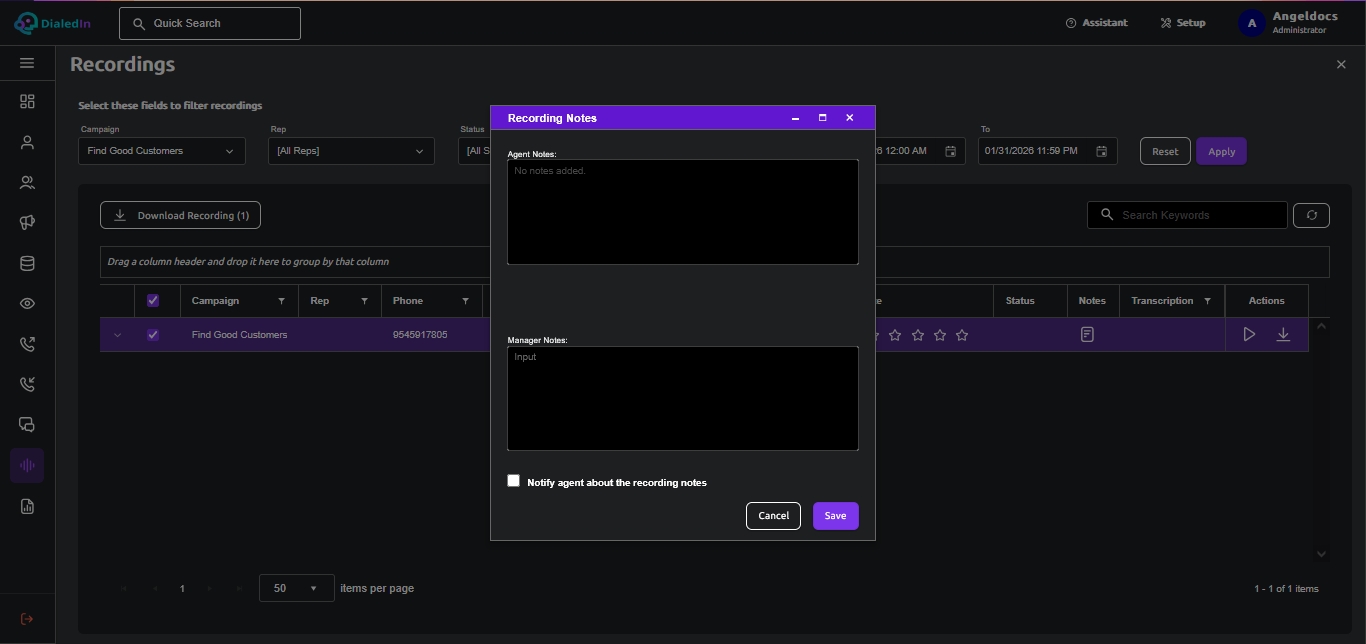Click the Notes column header
Viewport: 1366px width, 644px height.
[1092, 301]
